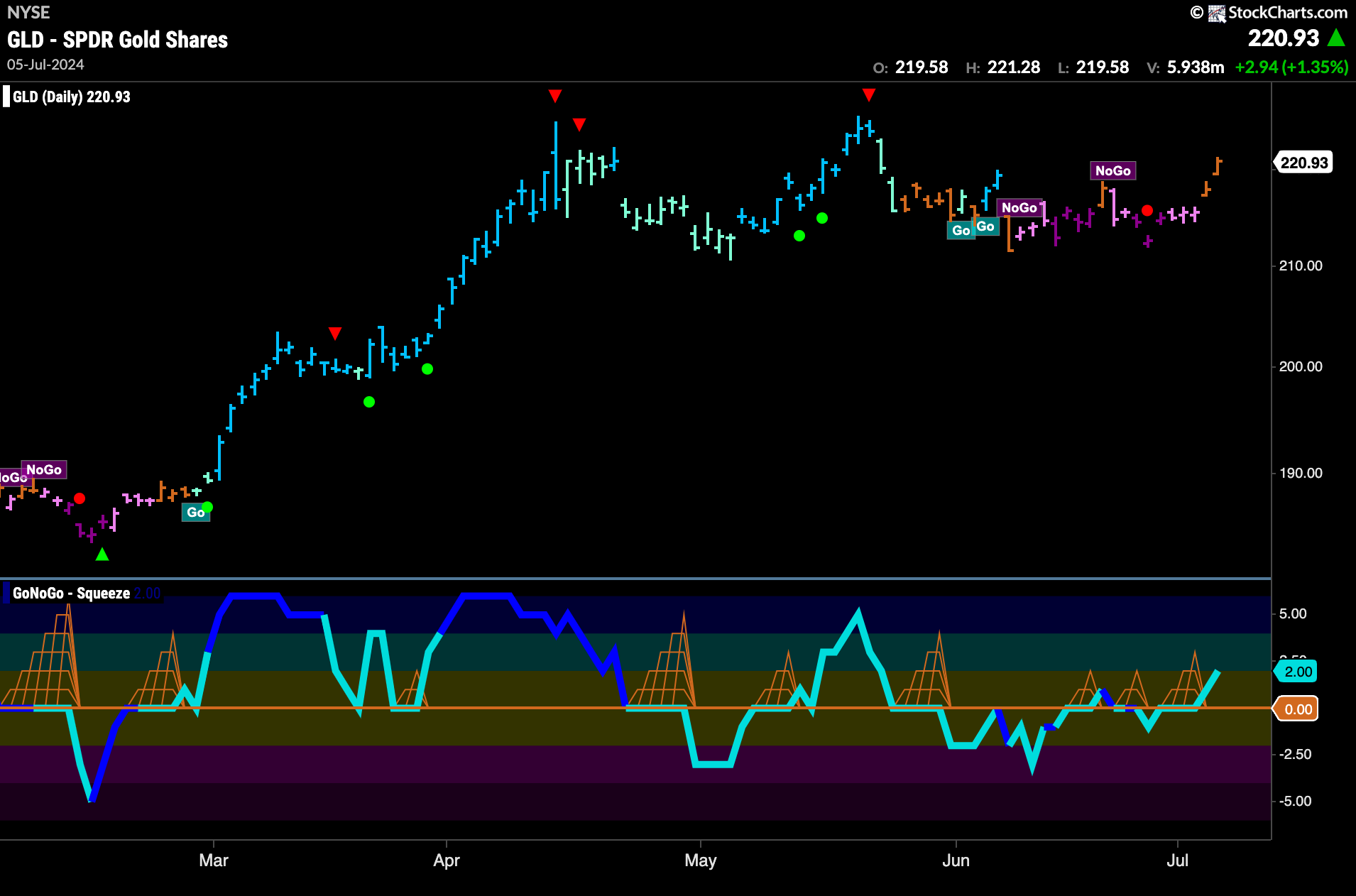
Task: Click the lower green circle in mid-May
Action: point(799,236)
